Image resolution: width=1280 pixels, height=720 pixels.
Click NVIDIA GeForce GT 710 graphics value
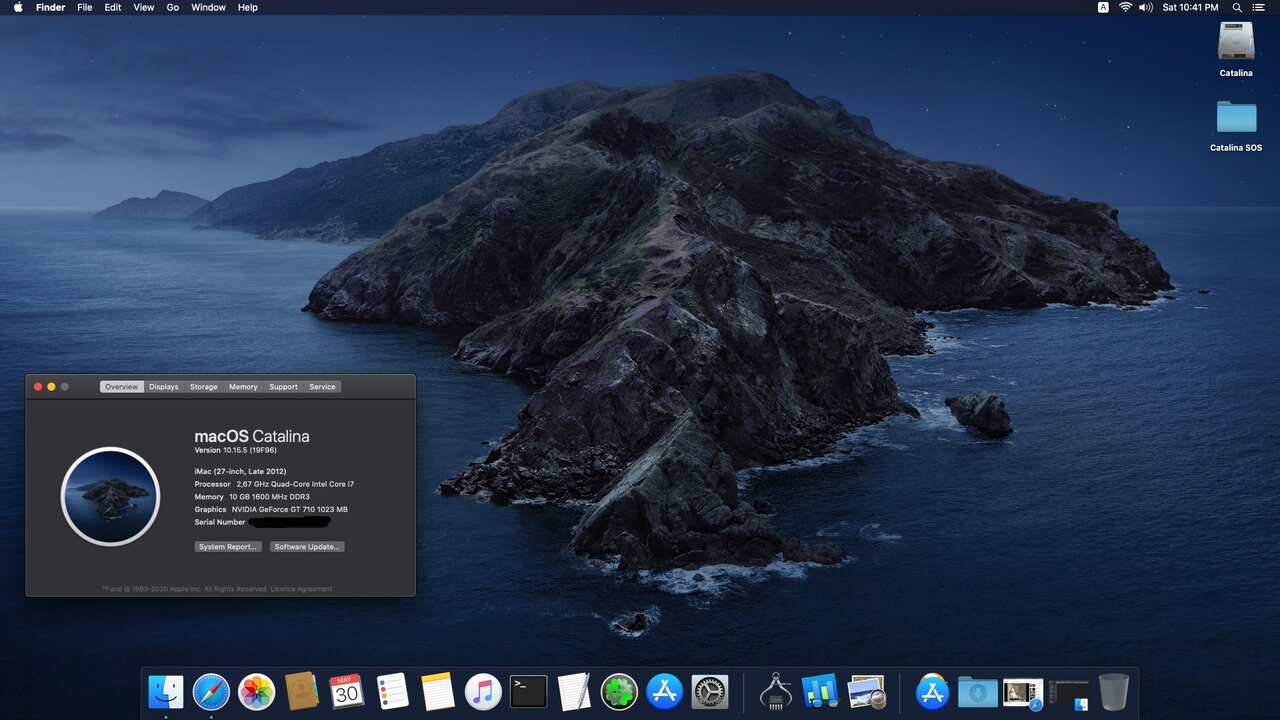coord(290,510)
